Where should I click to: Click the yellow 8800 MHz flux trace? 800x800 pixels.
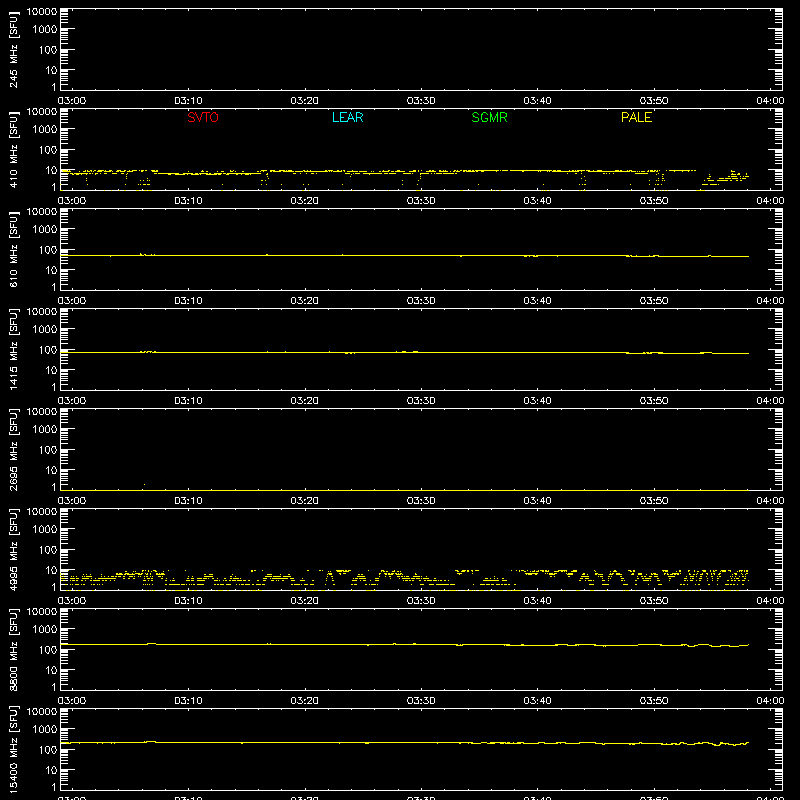(x=405, y=645)
